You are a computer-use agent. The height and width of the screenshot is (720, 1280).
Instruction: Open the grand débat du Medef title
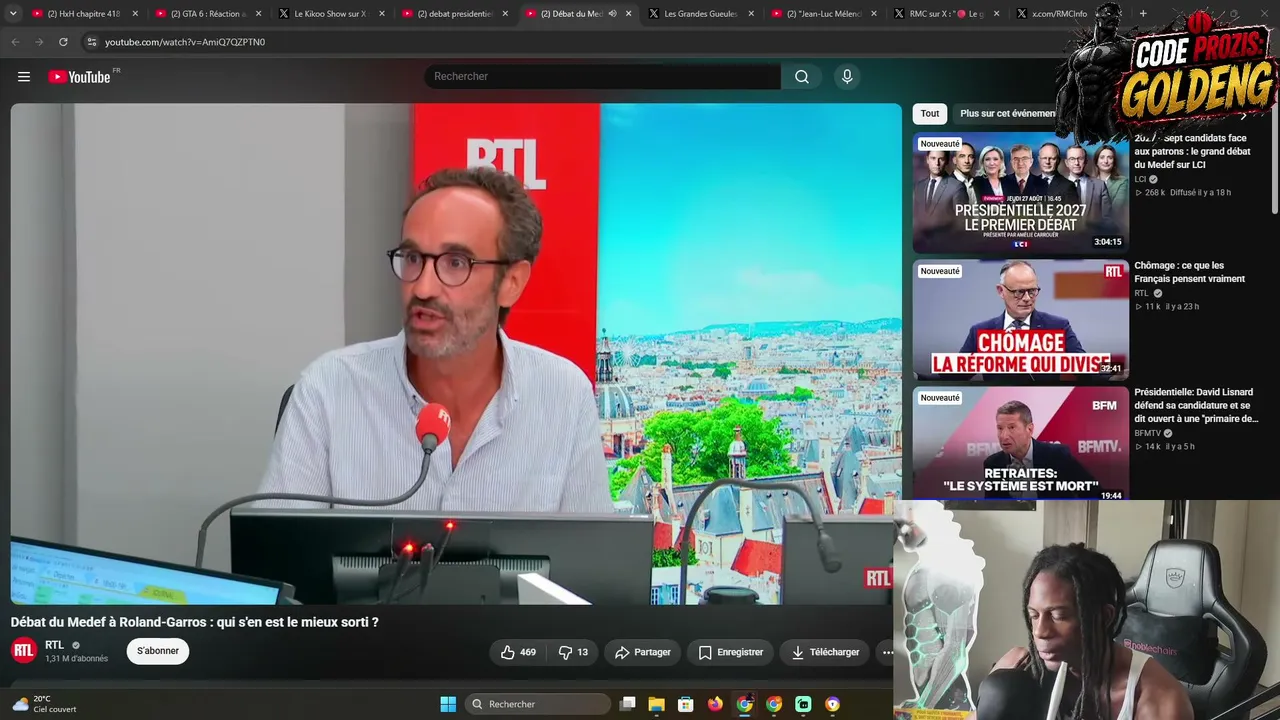pyautogui.click(x=1193, y=151)
